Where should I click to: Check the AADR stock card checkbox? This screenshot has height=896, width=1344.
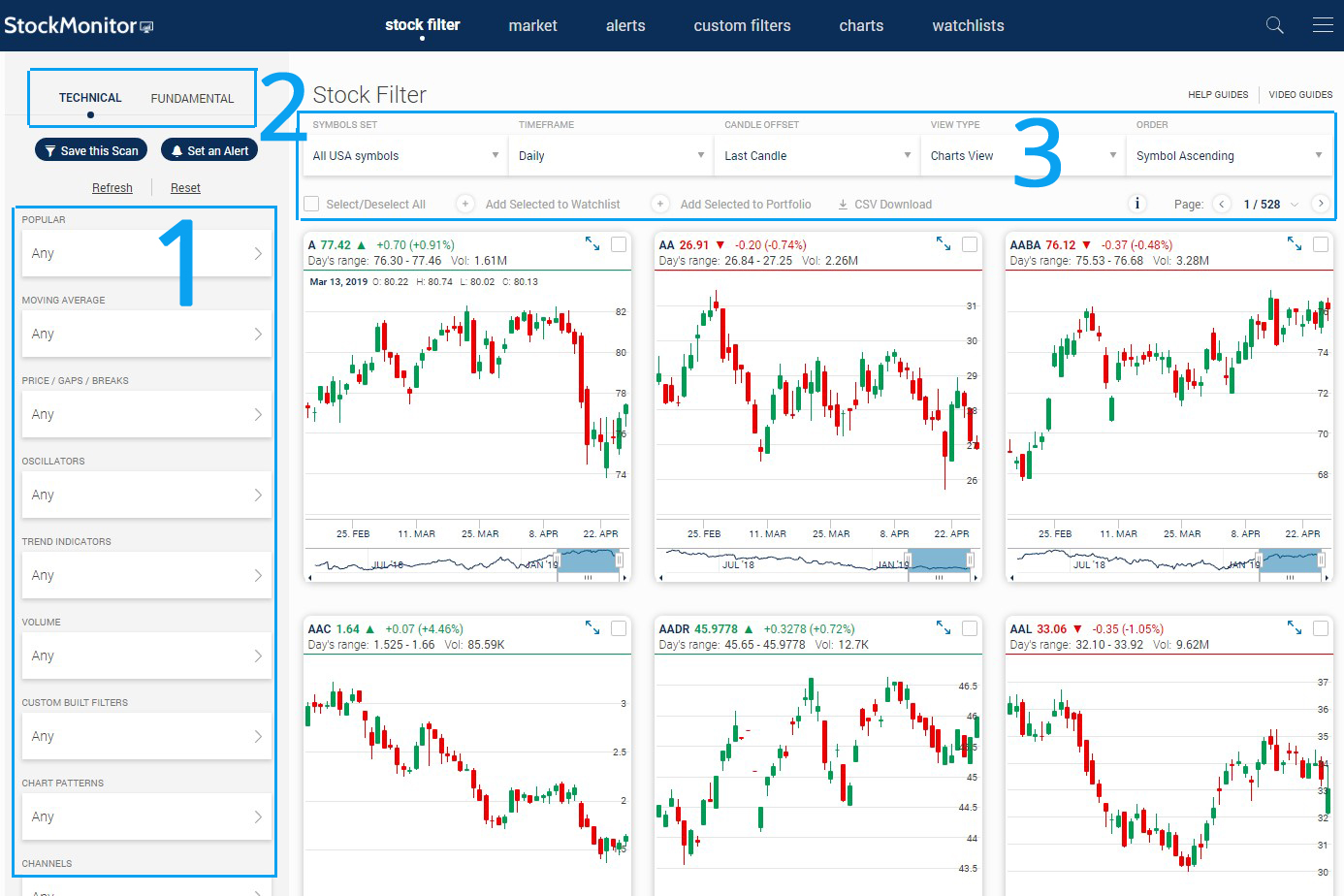coord(970,628)
